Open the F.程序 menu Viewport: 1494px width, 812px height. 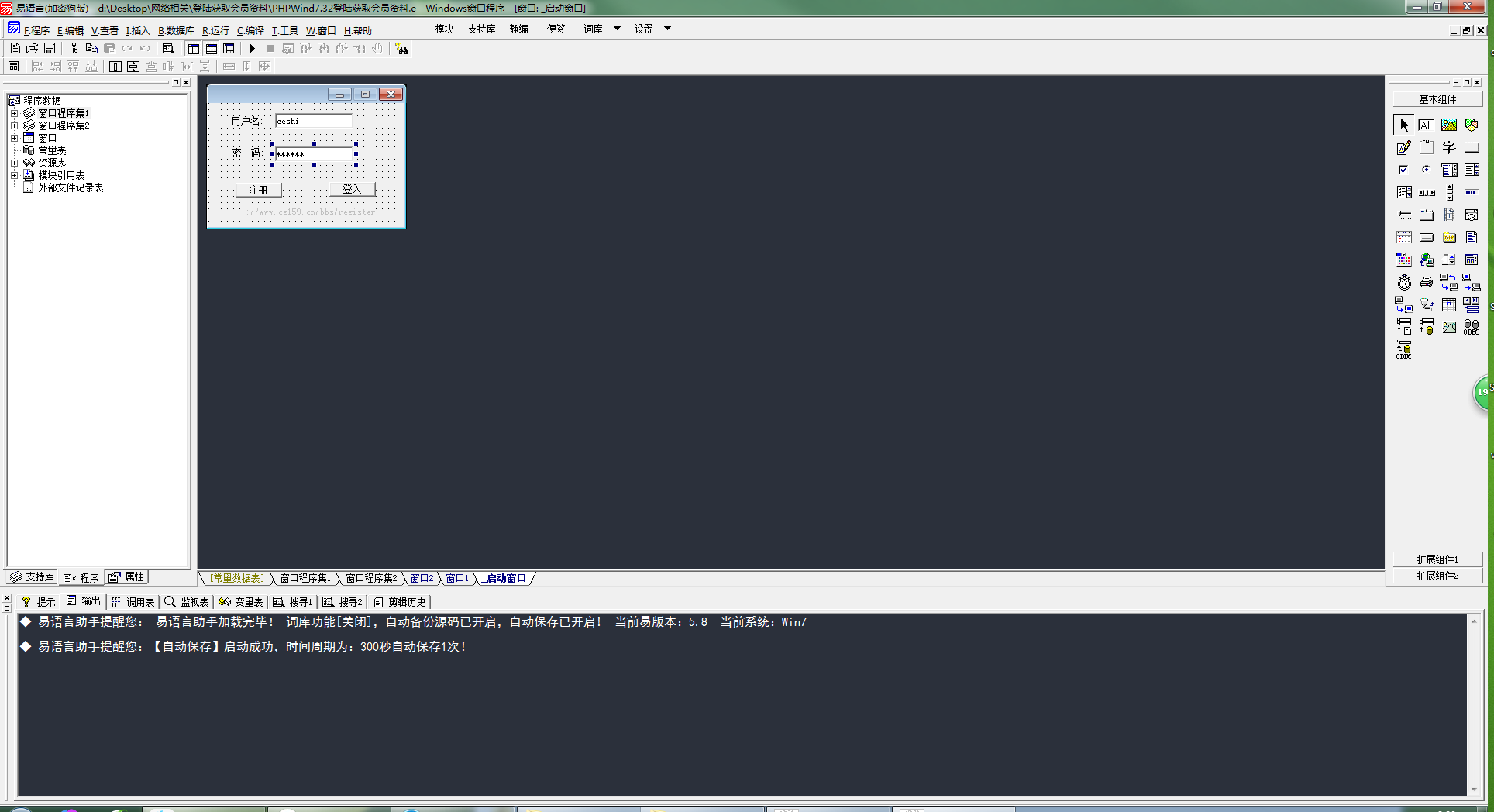(x=36, y=30)
